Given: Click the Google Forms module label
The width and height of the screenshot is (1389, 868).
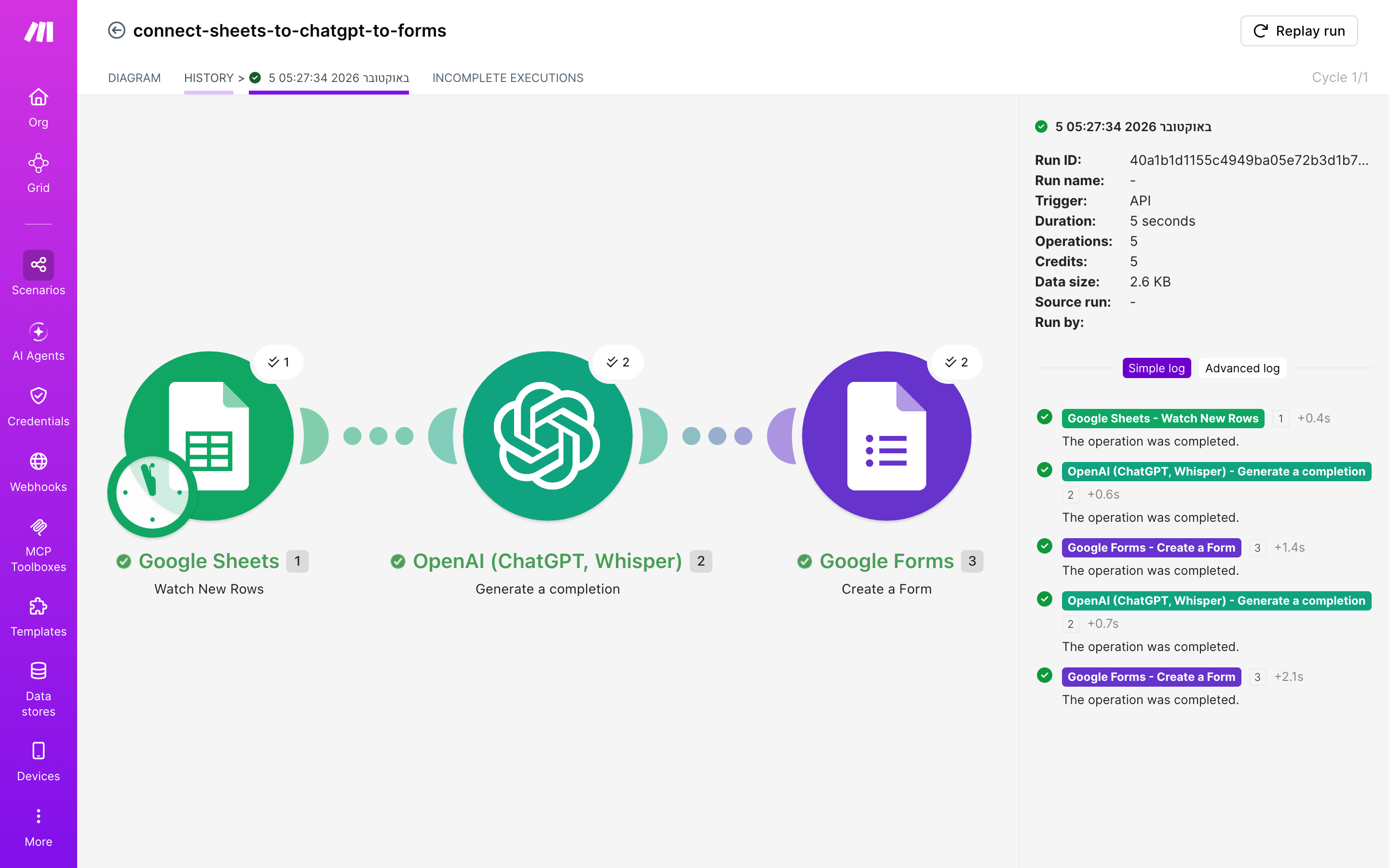Looking at the screenshot, I should [x=886, y=561].
